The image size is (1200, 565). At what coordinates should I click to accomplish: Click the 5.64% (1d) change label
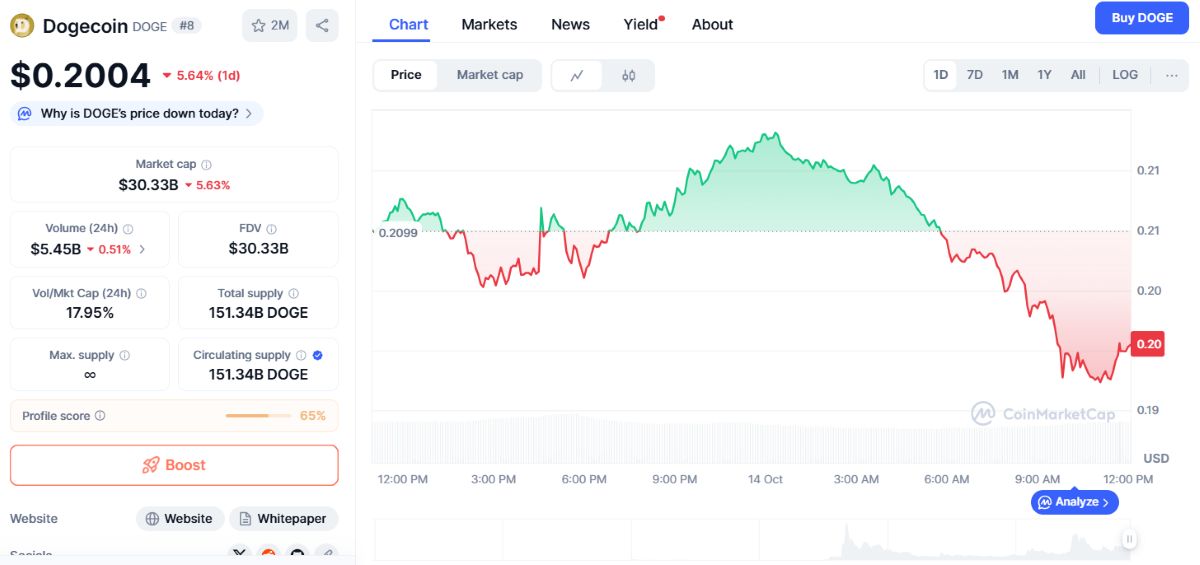[201, 75]
